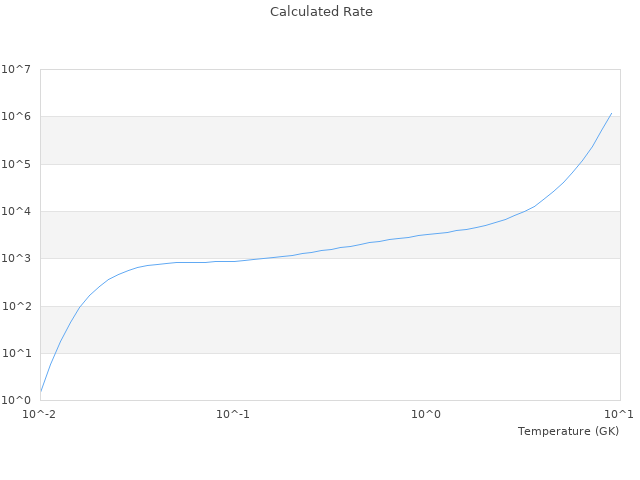Select the 10^2 label on the vertical axis
The image size is (640, 480).
pos(16,306)
